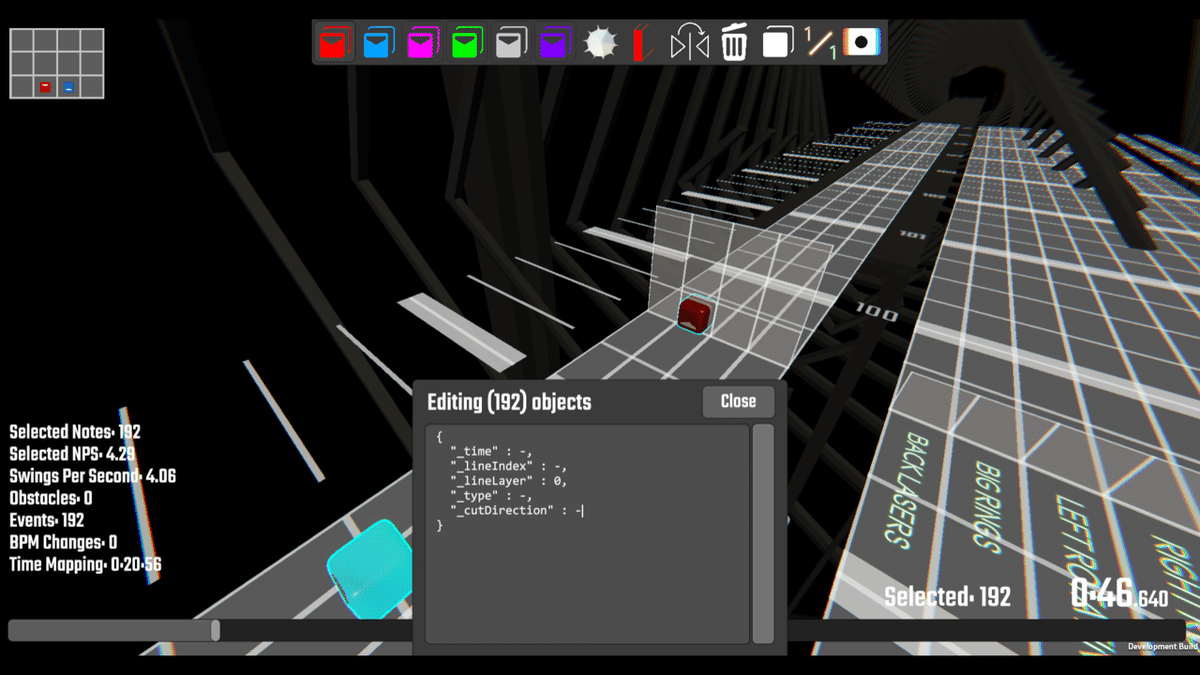Screen dimensions: 1200x675
Task: Click the Time Mapping 0:20:56 text
Action: [85, 564]
